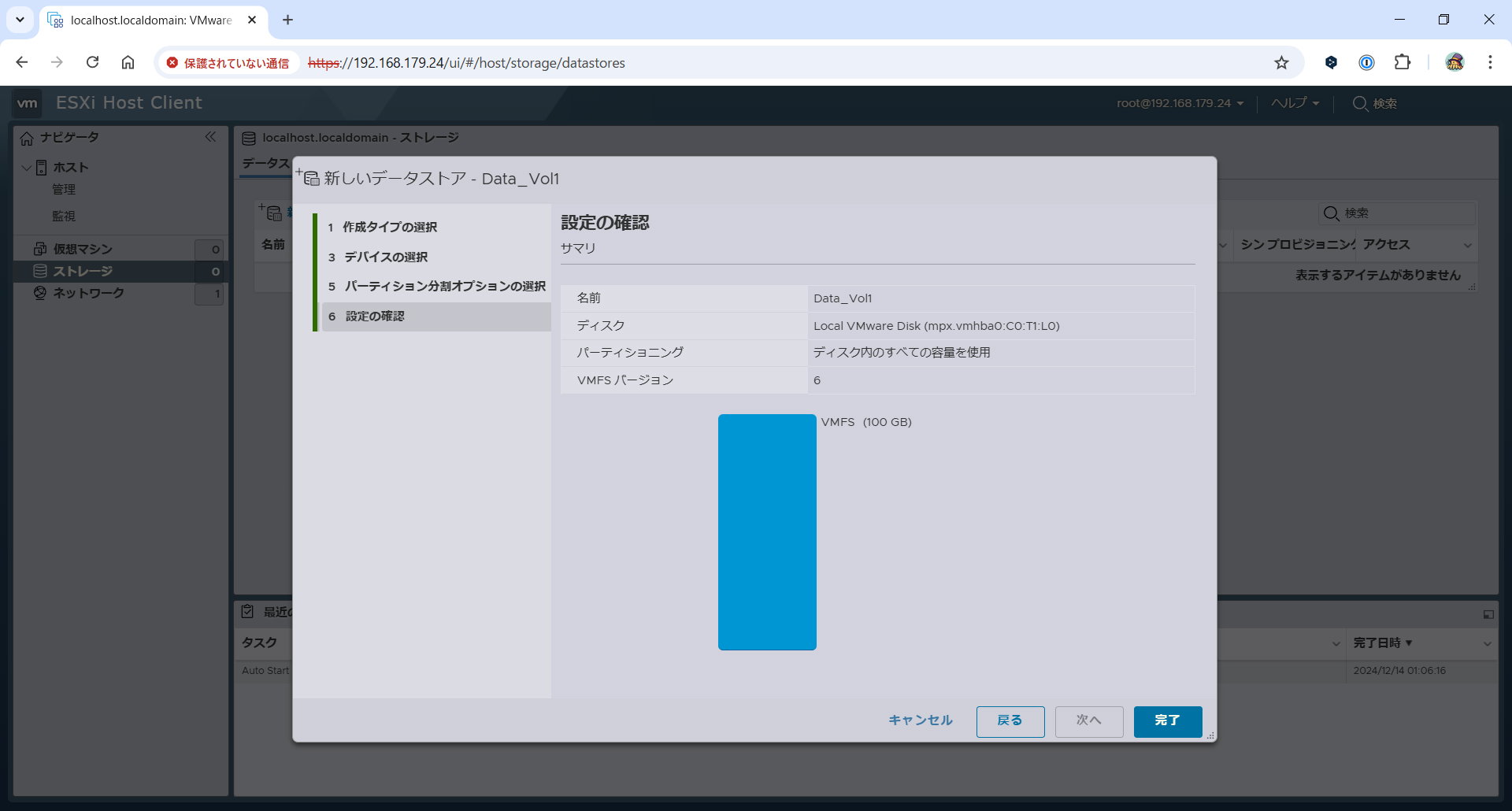
Task: Click the 2024/12/14 01:06:16 timestamp
Action: [1399, 671]
